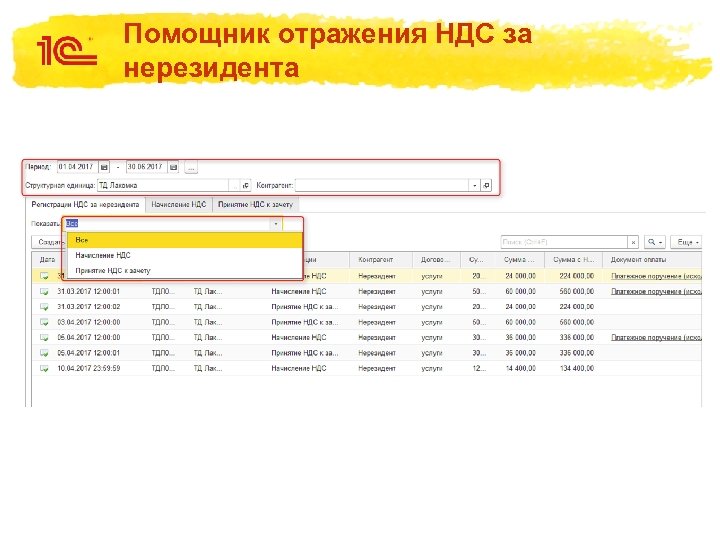
Task: Click document icon of row 31.03.2017 12:00:01
Action: tap(44, 292)
